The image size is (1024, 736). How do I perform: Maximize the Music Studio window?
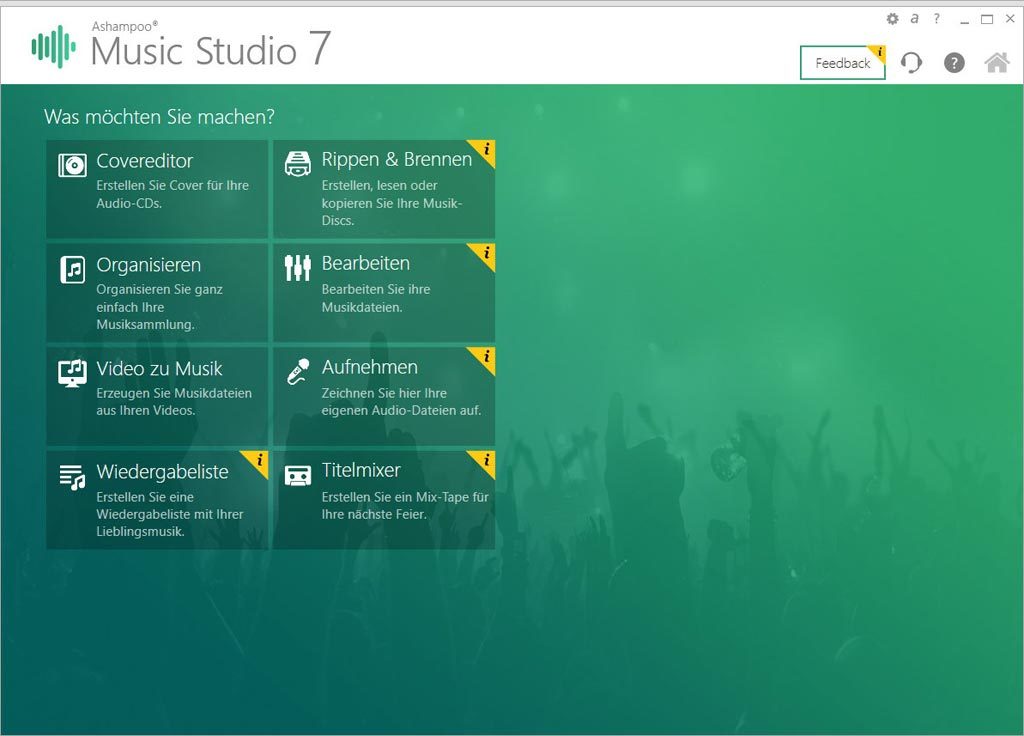tap(987, 19)
